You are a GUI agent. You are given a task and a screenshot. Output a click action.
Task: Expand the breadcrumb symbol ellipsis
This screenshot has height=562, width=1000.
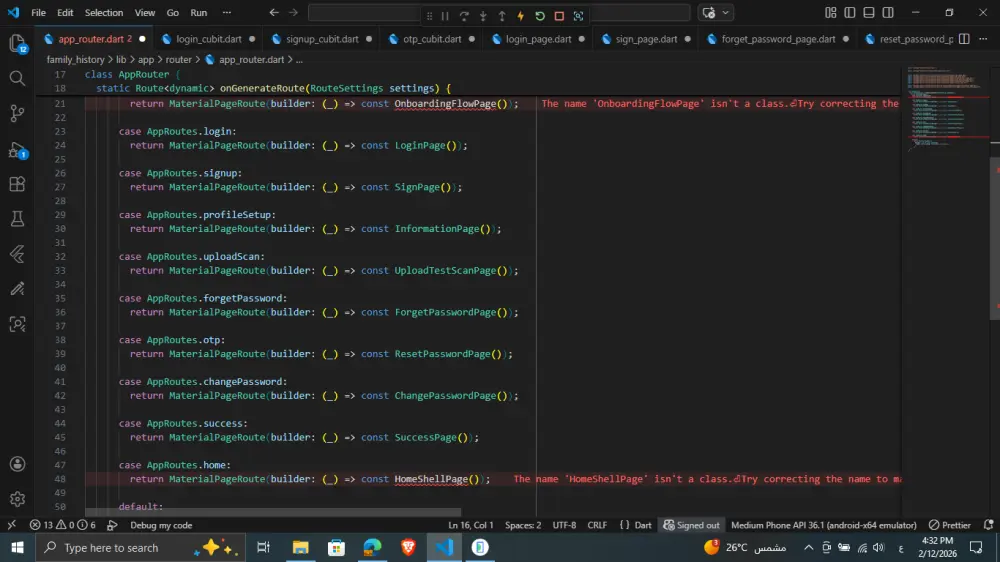pyautogui.click(x=299, y=59)
